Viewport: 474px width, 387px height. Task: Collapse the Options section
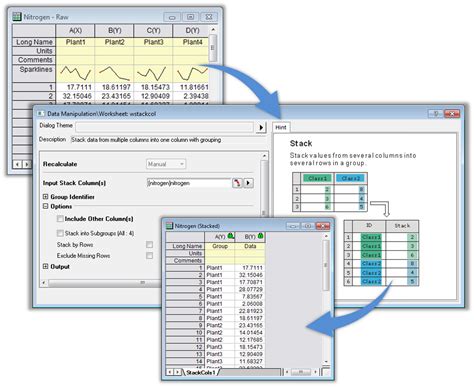[x=46, y=206]
